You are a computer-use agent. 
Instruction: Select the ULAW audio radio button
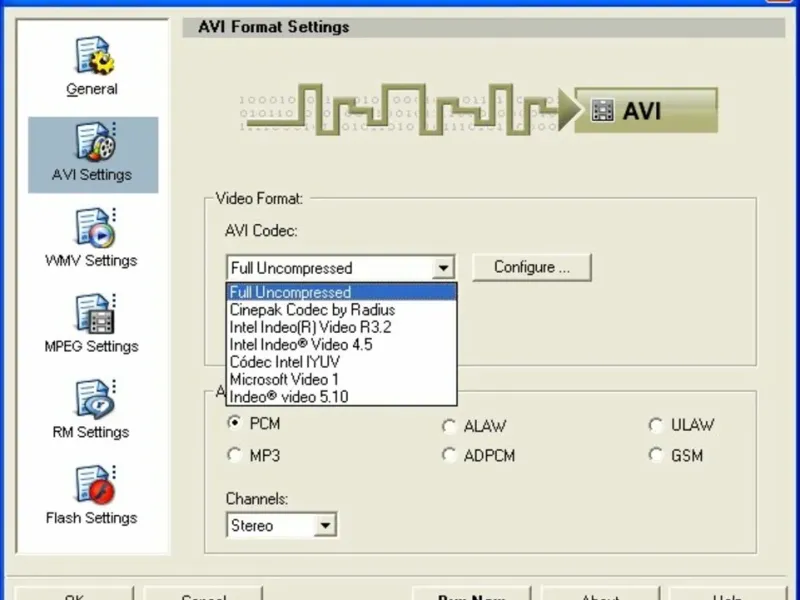[x=656, y=425]
